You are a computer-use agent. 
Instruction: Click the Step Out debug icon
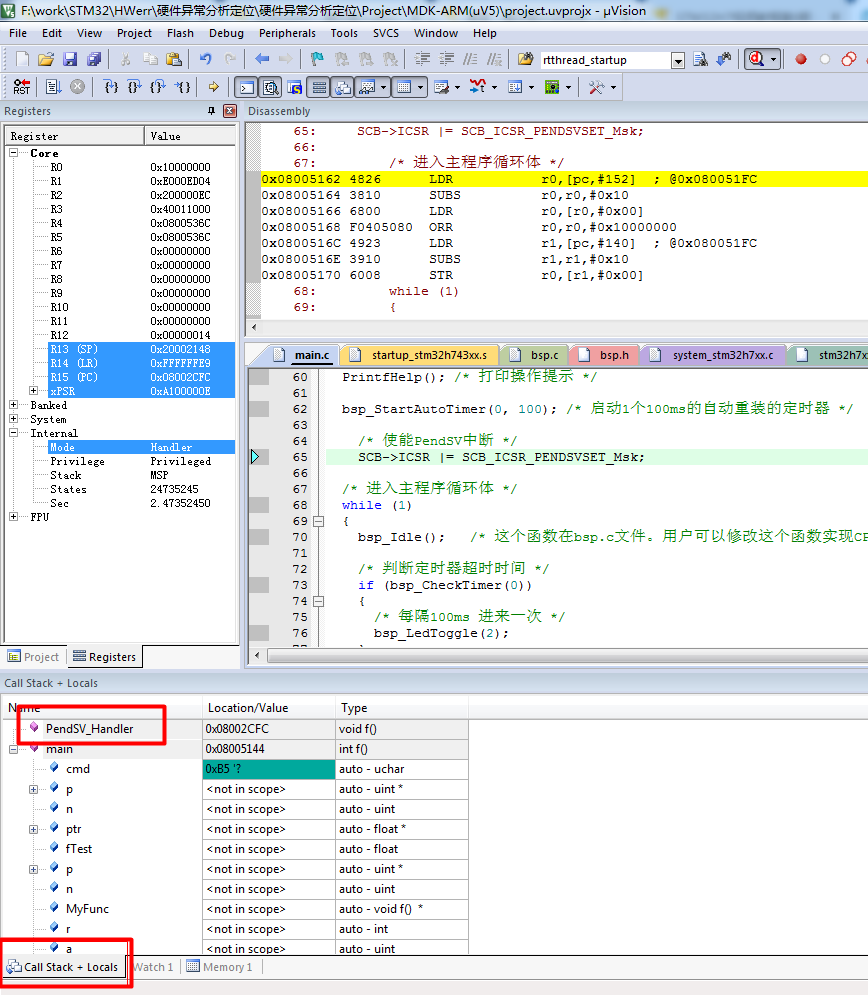156,87
